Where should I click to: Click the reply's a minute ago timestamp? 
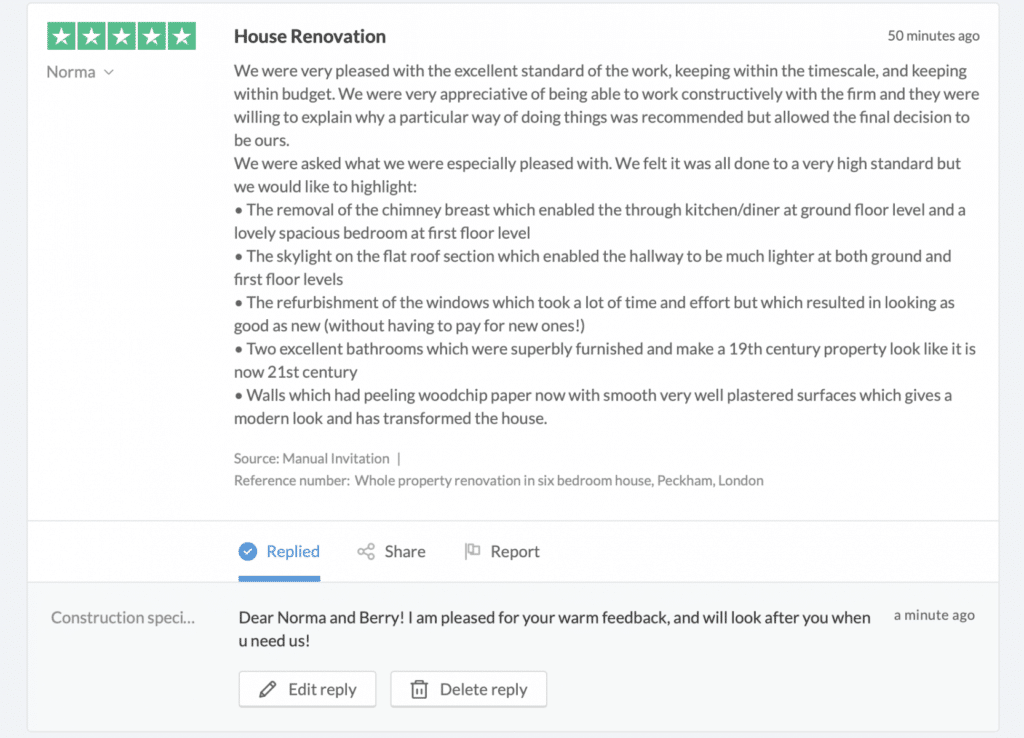(934, 615)
